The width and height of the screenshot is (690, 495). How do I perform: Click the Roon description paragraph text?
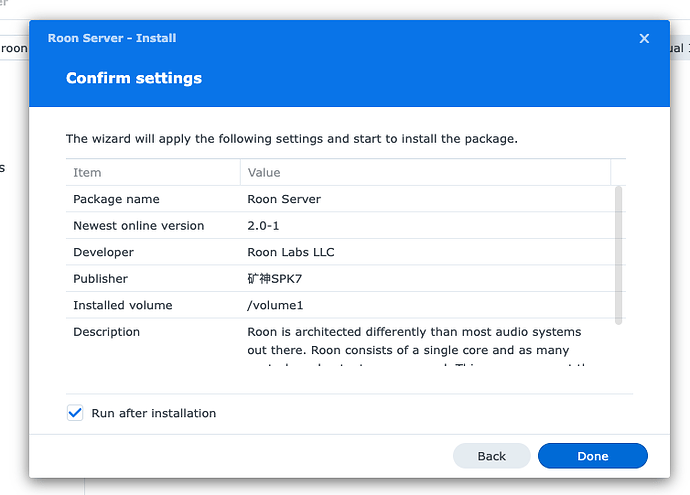[414, 341]
